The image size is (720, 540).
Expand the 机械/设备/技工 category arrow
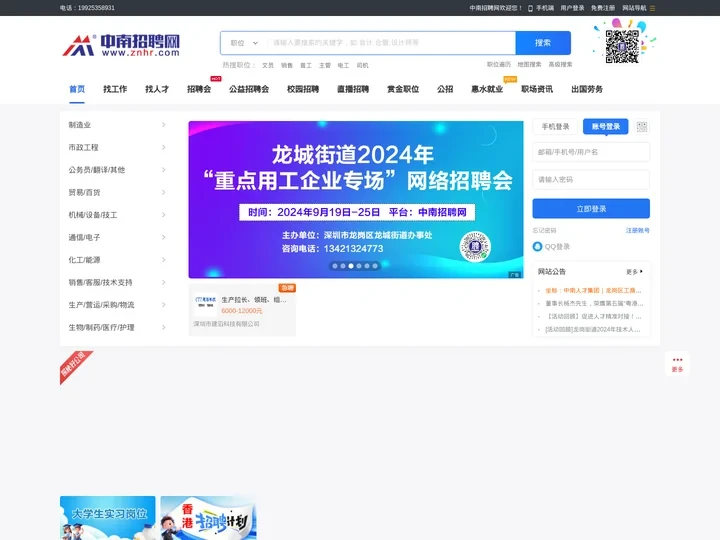click(x=163, y=215)
